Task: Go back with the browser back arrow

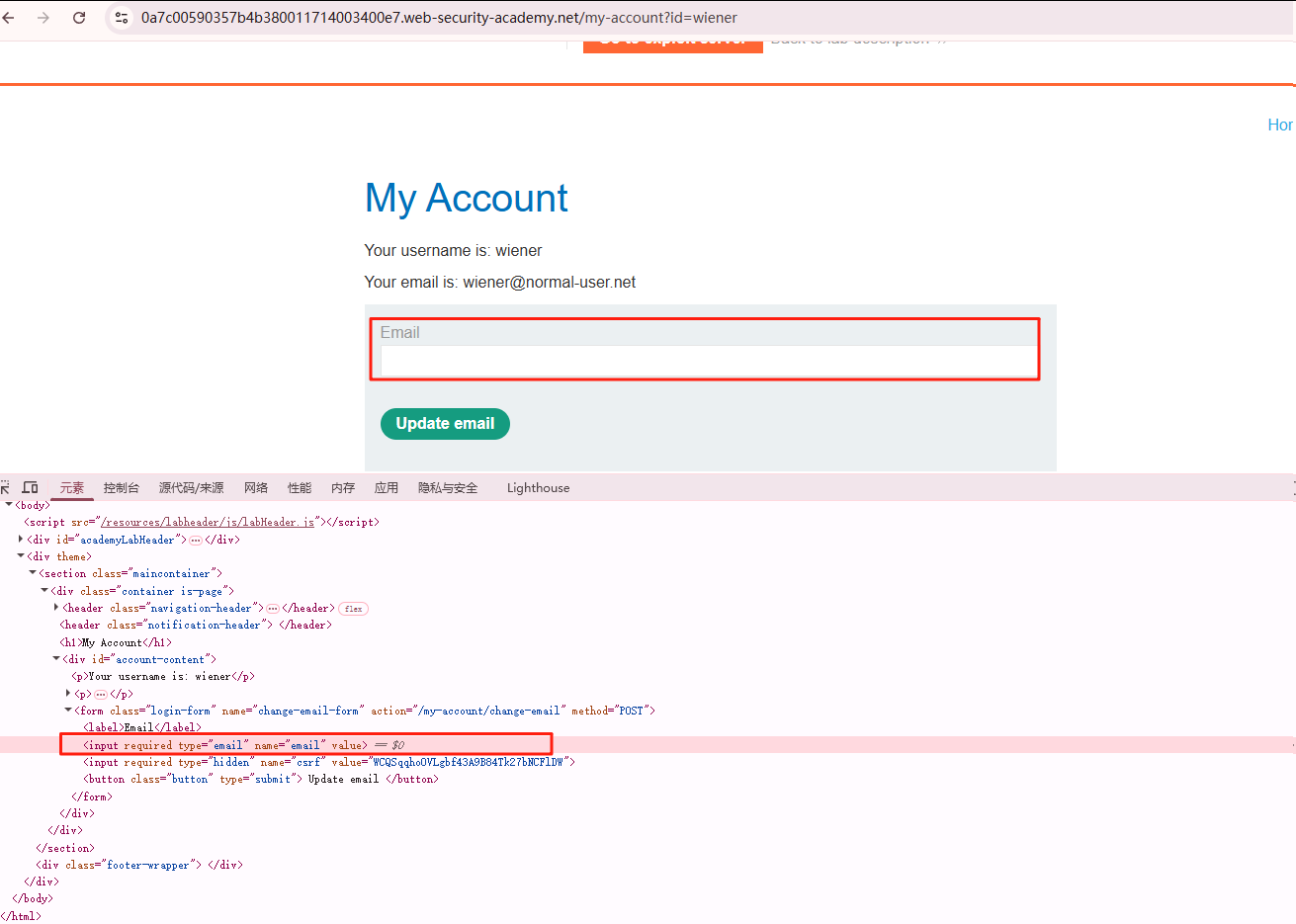Action: tap(9, 18)
